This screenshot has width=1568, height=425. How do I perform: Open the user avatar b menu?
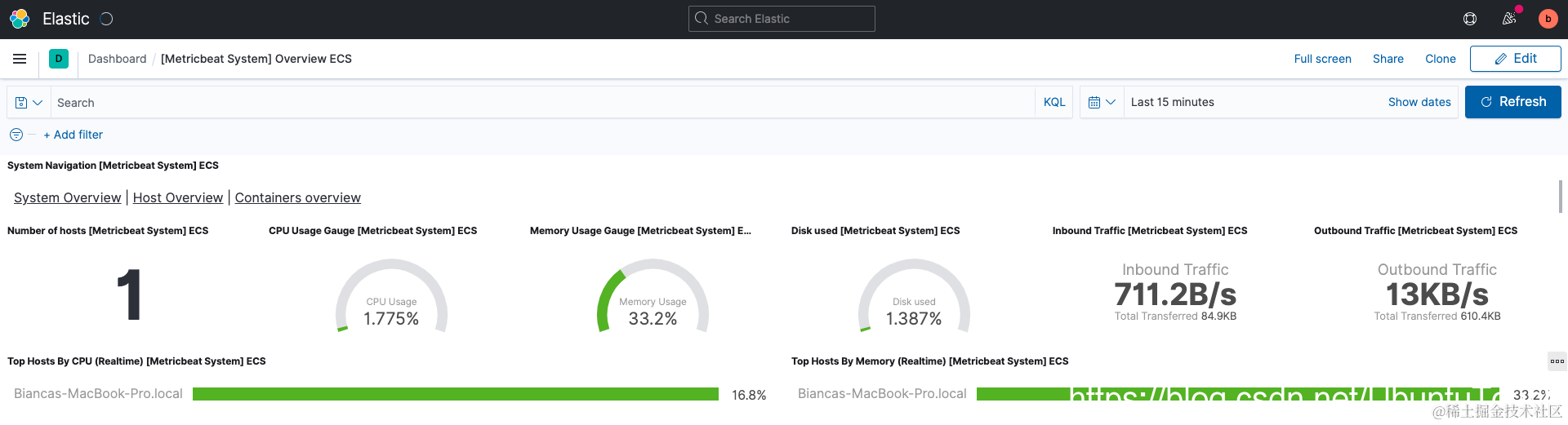(1548, 19)
